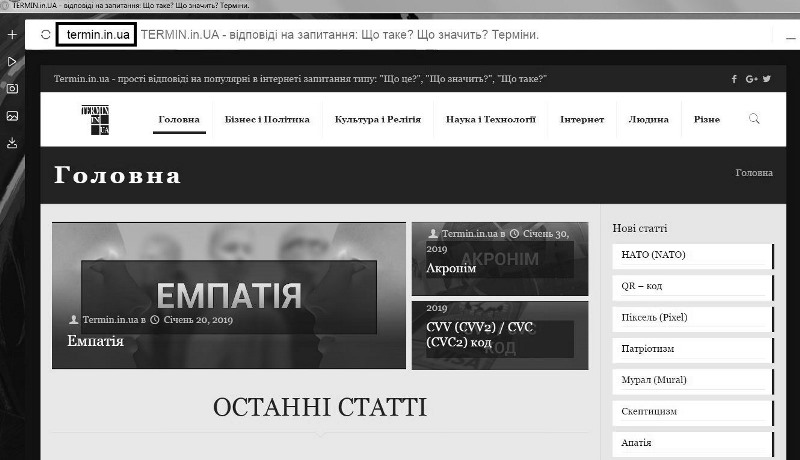Open the Емпатія featured article image

click(x=229, y=295)
